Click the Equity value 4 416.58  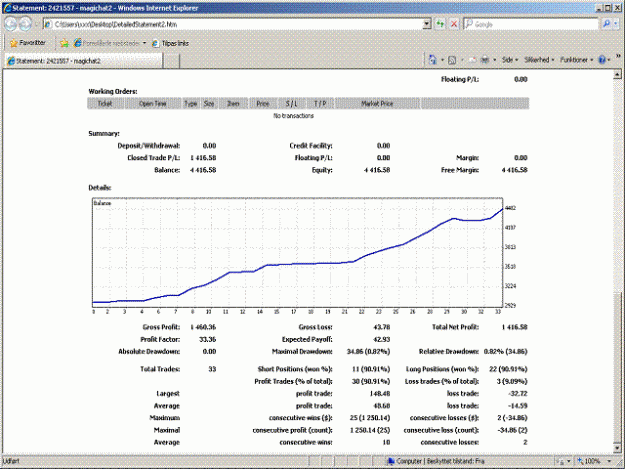pyautogui.click(x=377, y=170)
